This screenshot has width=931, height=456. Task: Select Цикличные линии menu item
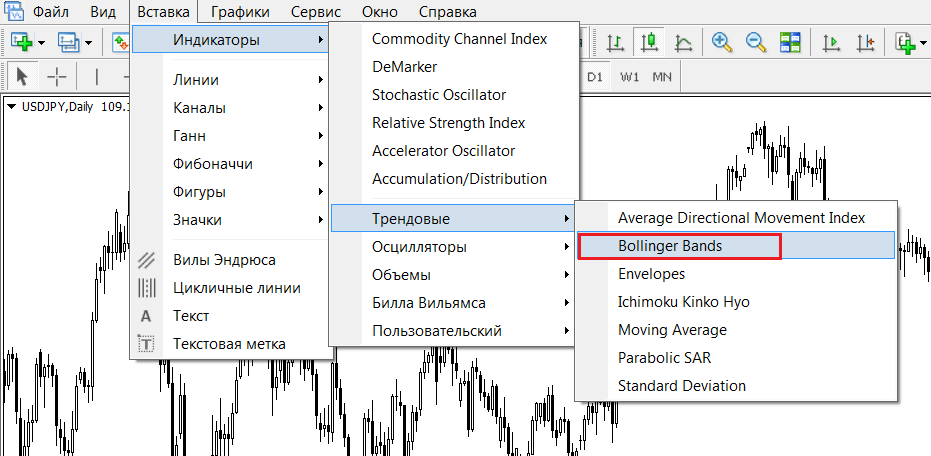pos(230,288)
